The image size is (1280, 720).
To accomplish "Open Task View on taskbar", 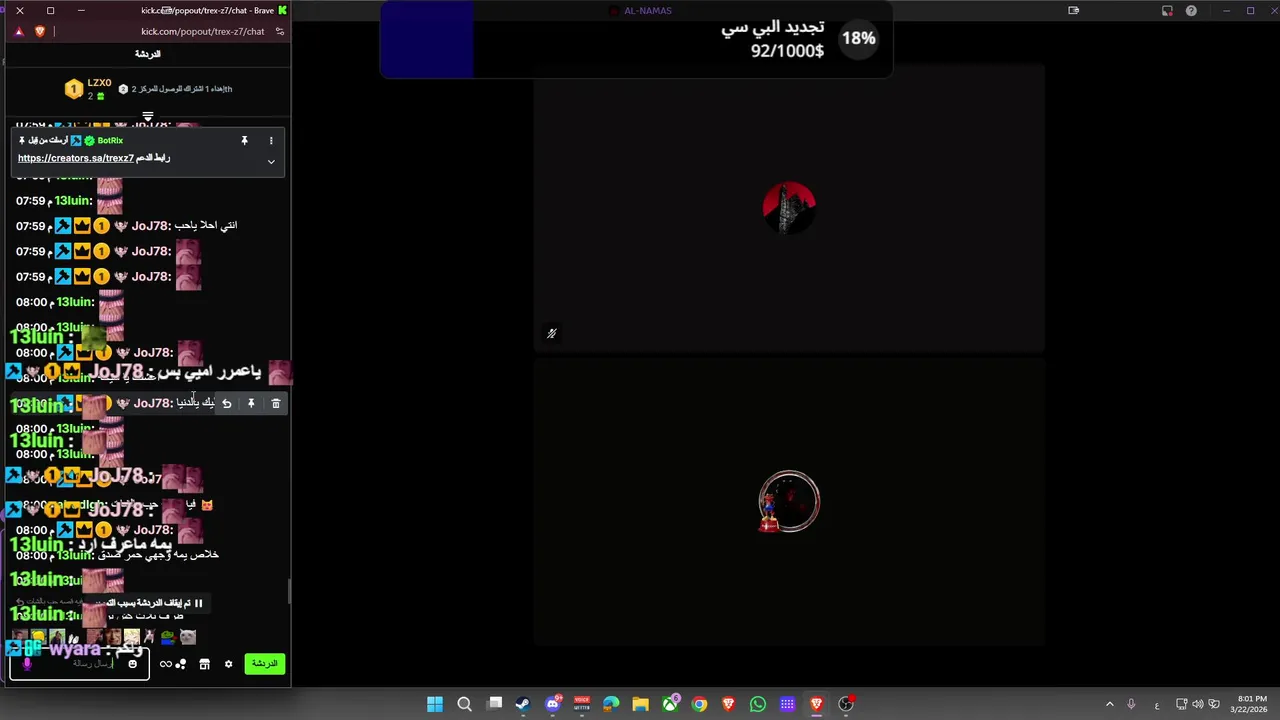I will point(494,704).
